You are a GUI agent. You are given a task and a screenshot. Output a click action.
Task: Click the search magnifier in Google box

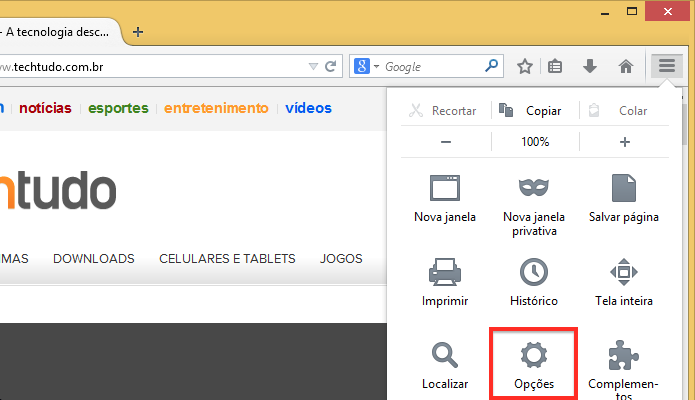(x=491, y=66)
